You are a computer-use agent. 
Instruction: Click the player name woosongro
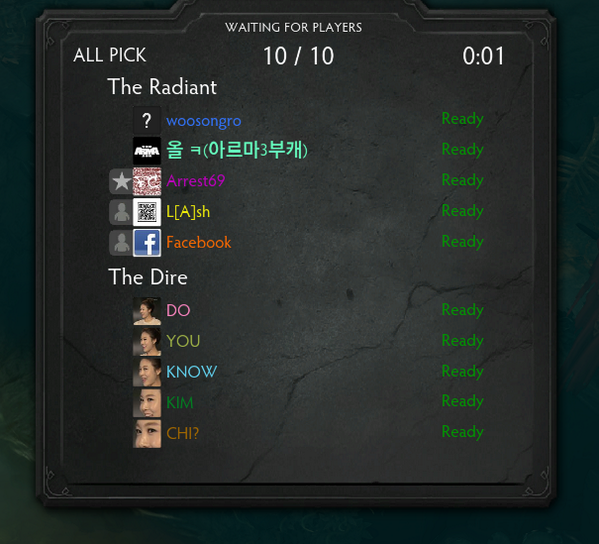click(204, 121)
